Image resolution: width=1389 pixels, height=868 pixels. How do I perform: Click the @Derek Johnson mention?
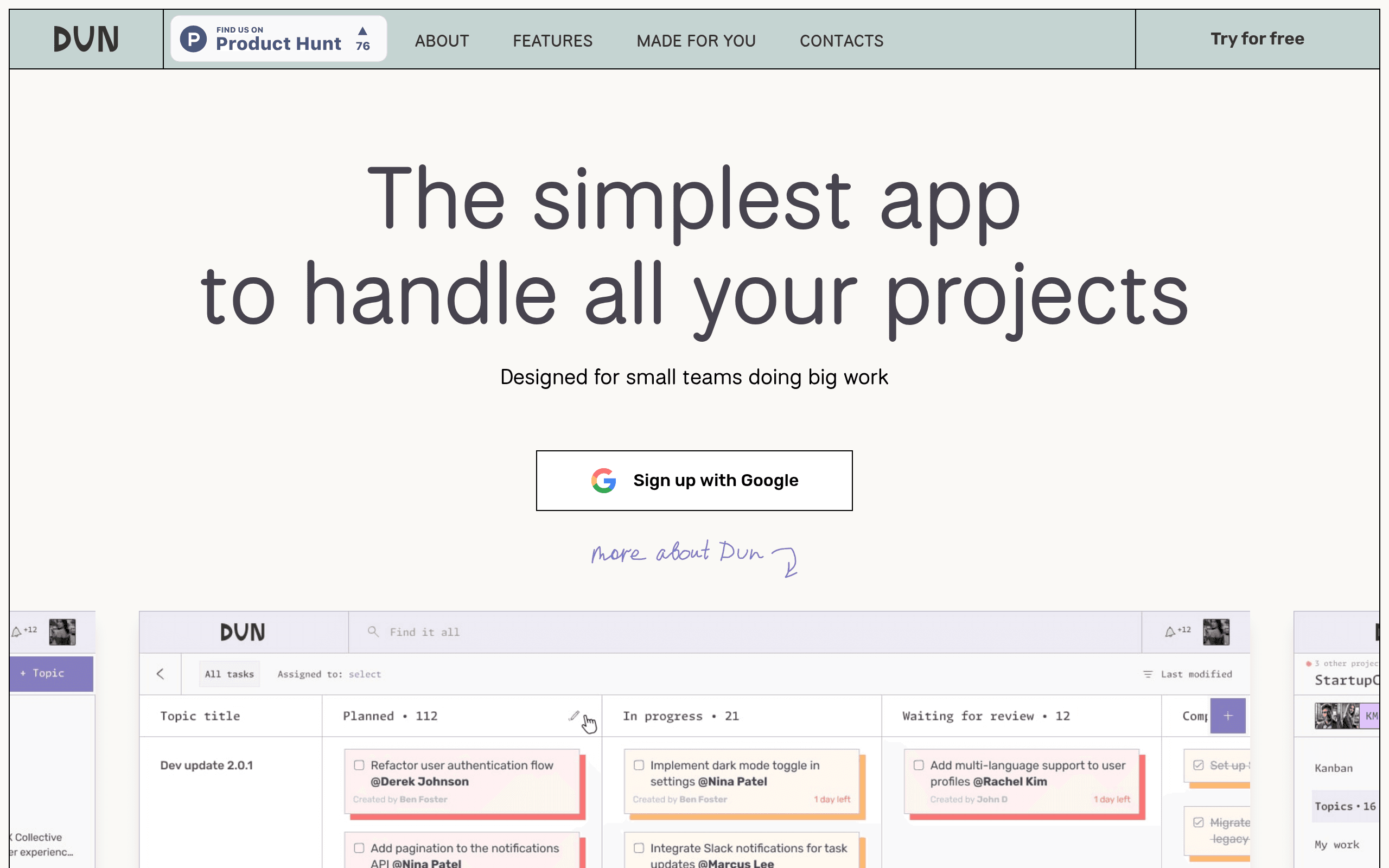419,781
